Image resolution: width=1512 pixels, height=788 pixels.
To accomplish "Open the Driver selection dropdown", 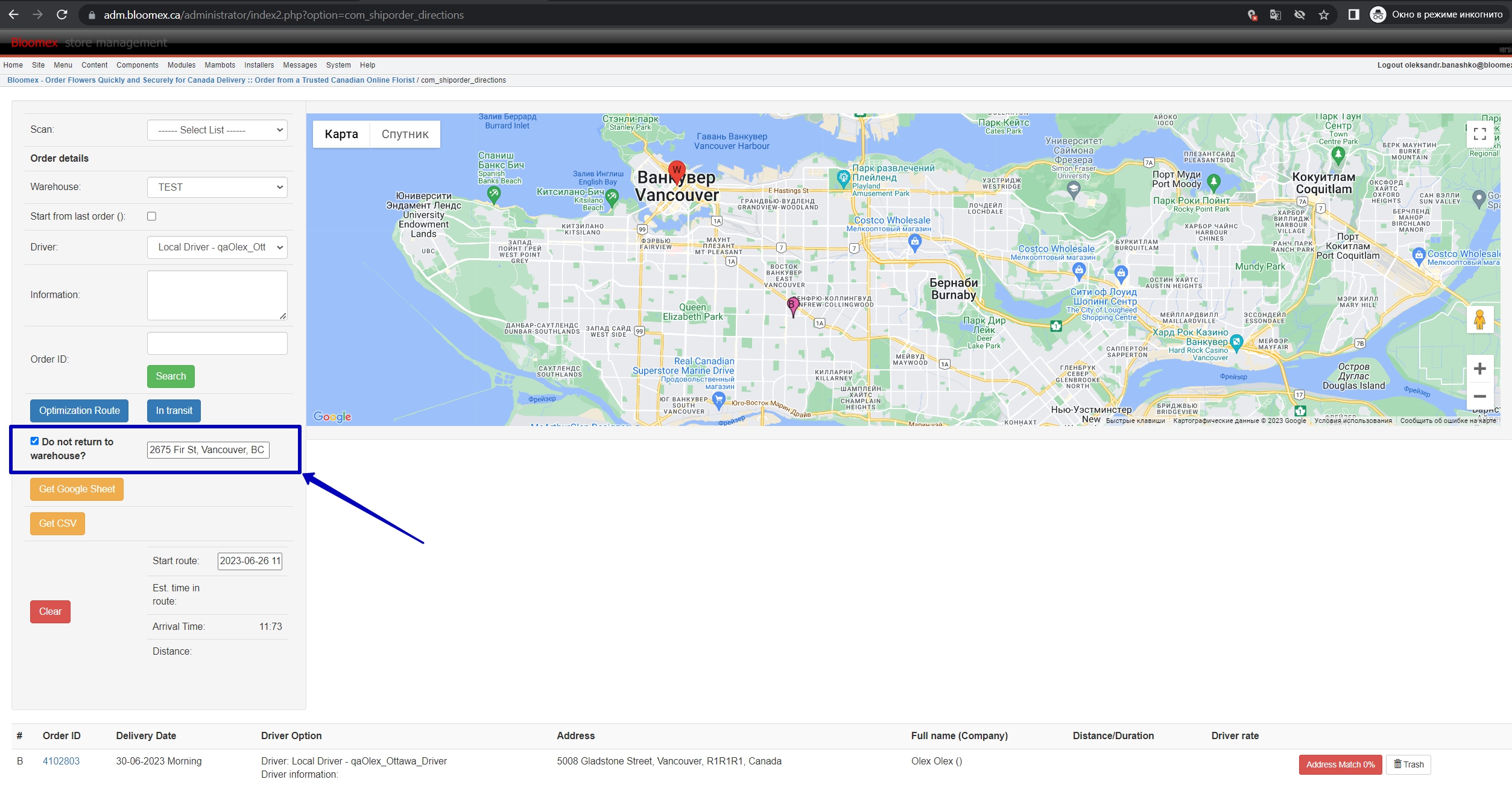I will point(217,247).
